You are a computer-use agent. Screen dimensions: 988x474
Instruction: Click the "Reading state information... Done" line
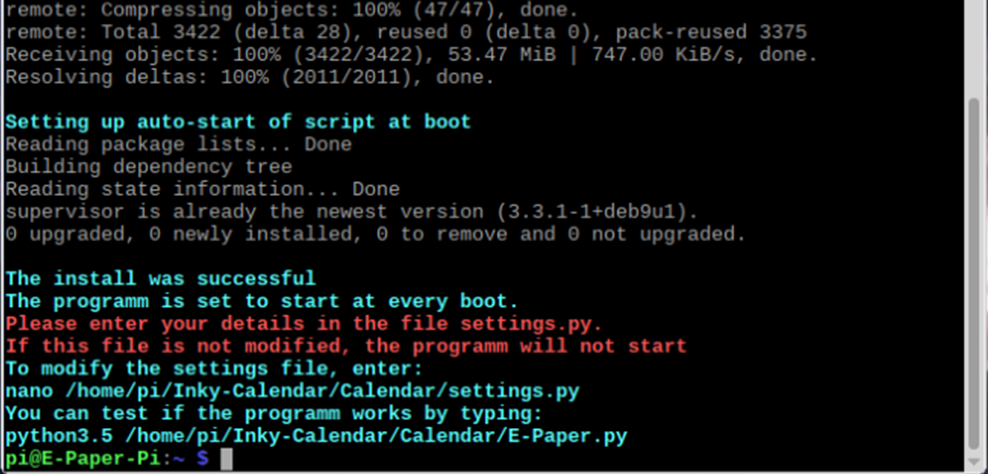[202, 189]
